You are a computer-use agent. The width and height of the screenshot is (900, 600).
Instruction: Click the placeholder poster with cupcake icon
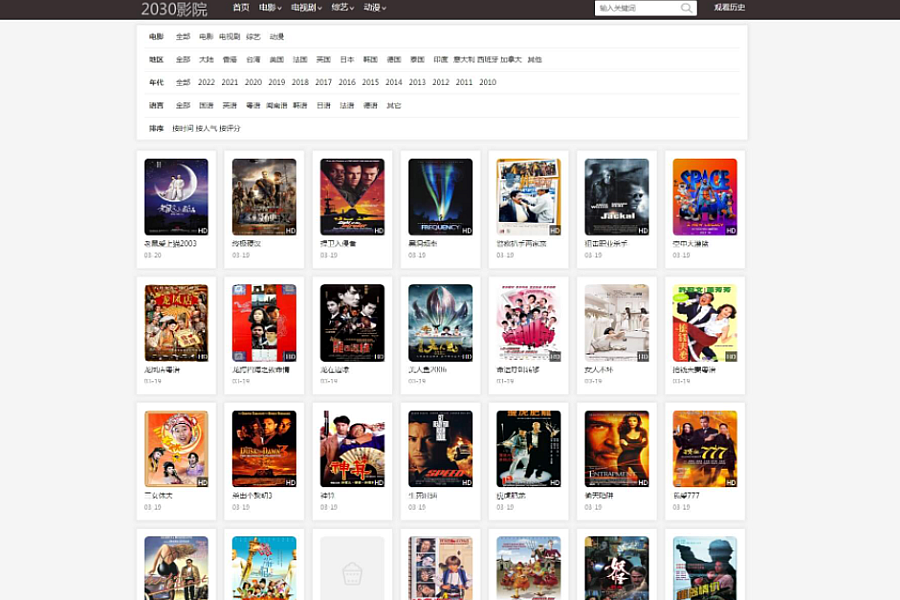pos(352,570)
